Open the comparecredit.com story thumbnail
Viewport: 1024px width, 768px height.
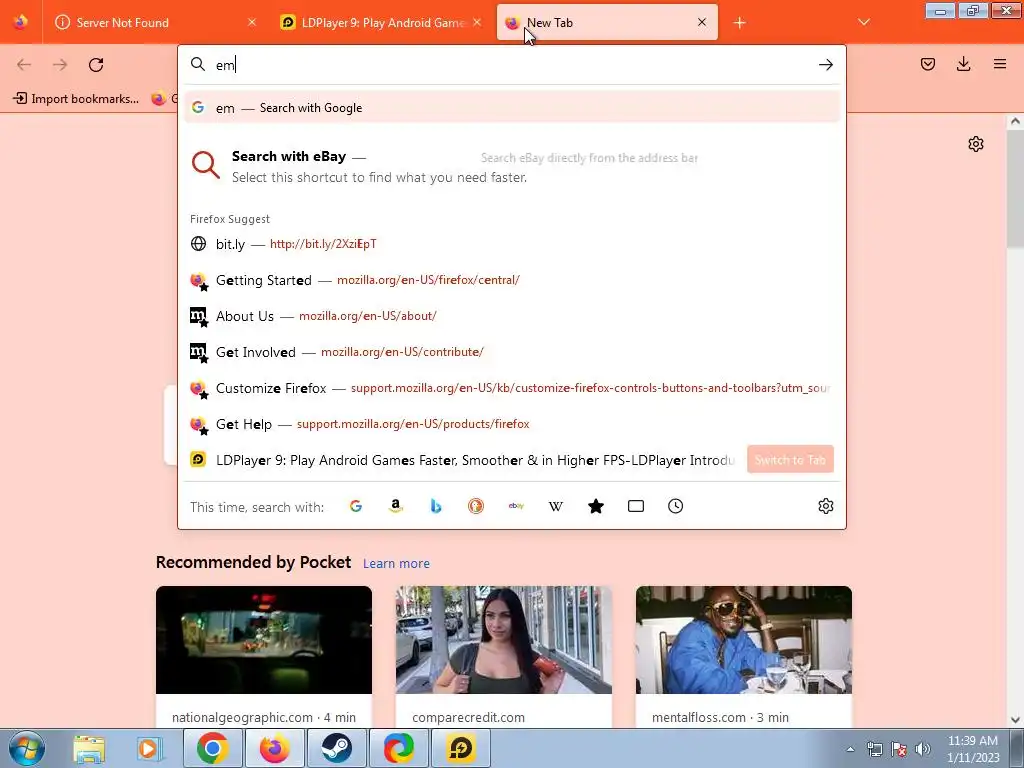504,640
